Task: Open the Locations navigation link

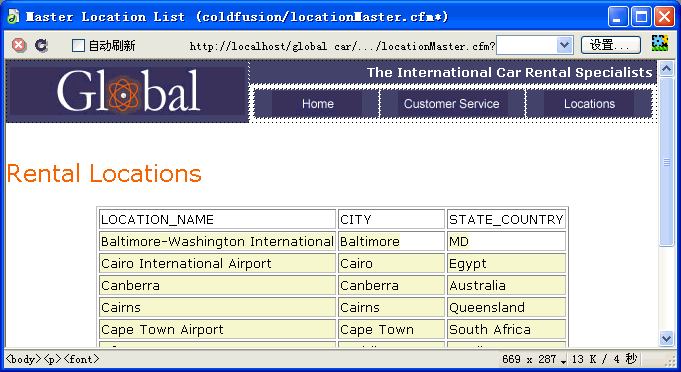Action: tap(589, 104)
